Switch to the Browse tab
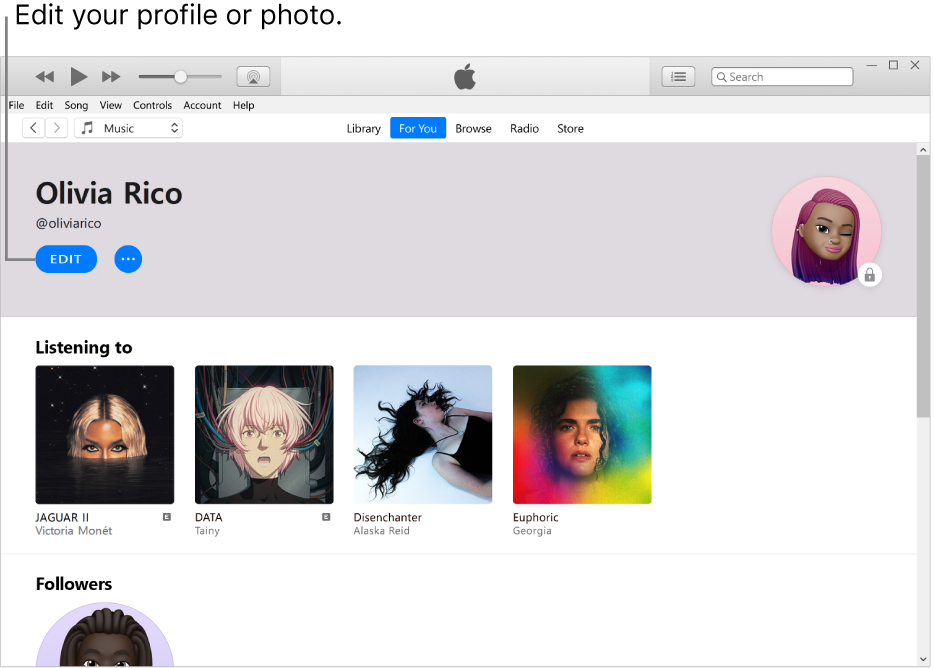This screenshot has height=668, width=934. [474, 128]
